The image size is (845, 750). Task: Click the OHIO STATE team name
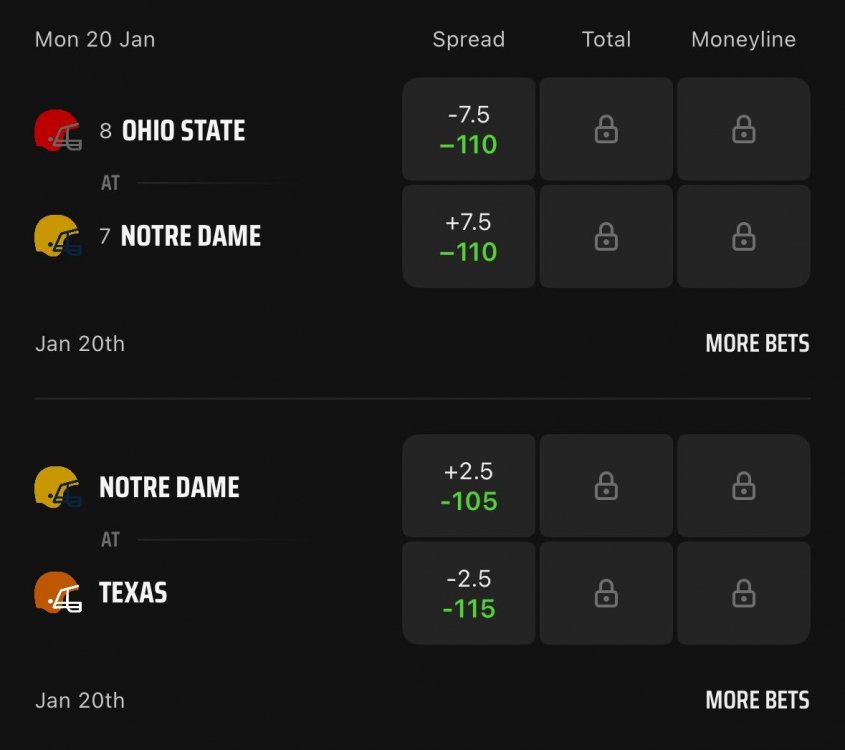coord(183,131)
